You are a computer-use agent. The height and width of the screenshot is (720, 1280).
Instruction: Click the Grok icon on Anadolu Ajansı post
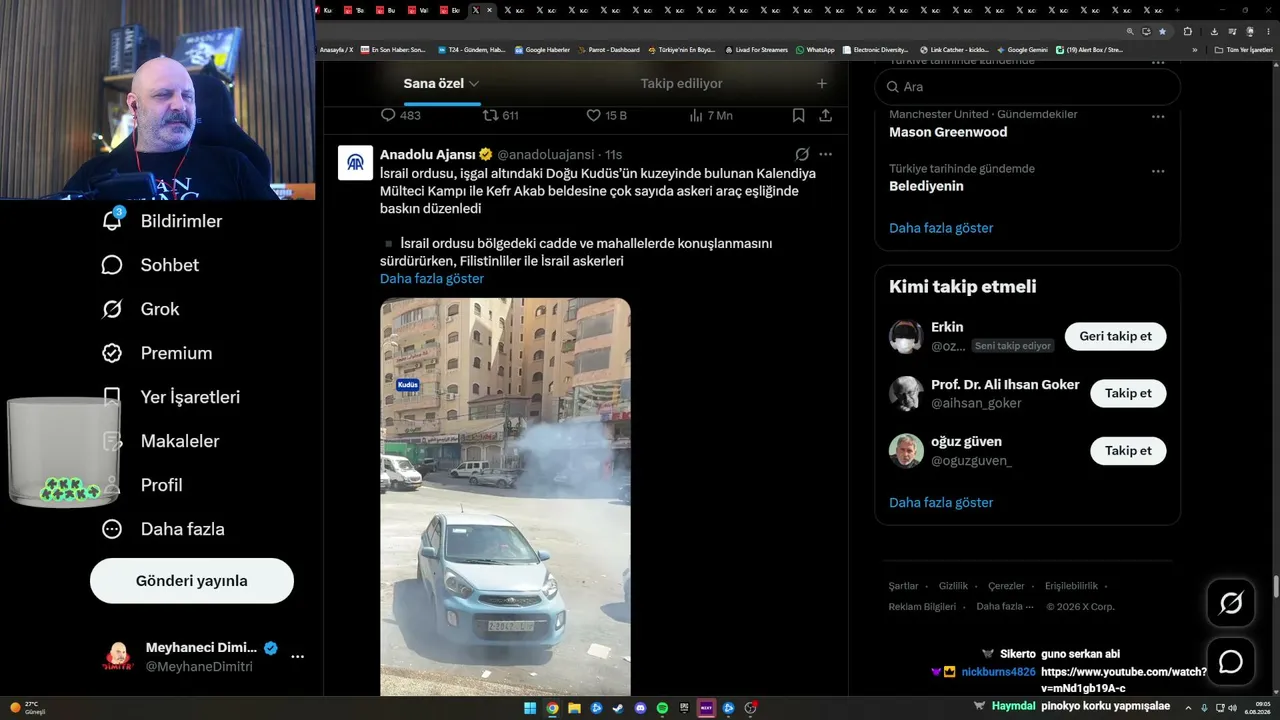pyautogui.click(x=802, y=155)
